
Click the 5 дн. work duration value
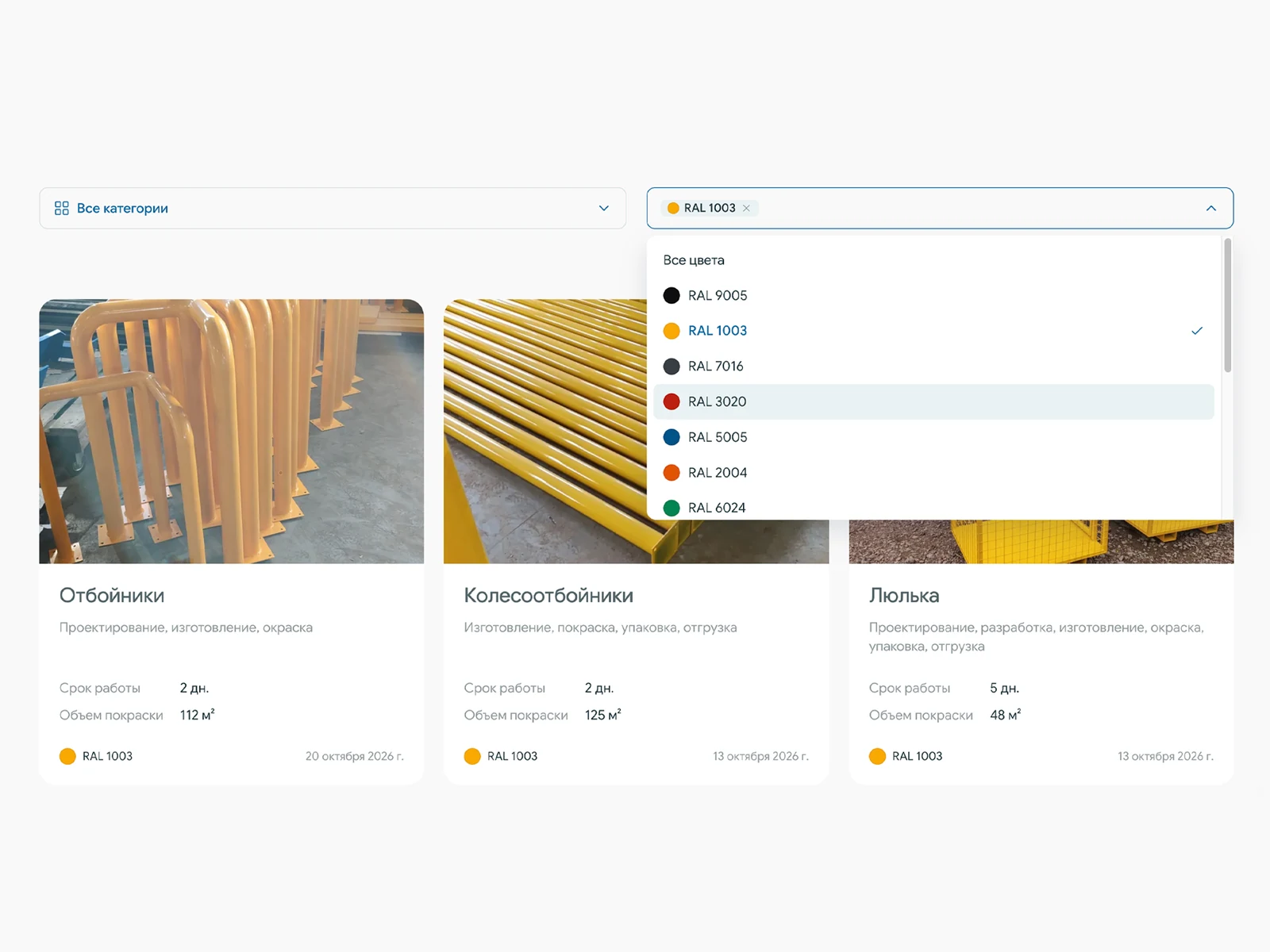pos(1005,688)
